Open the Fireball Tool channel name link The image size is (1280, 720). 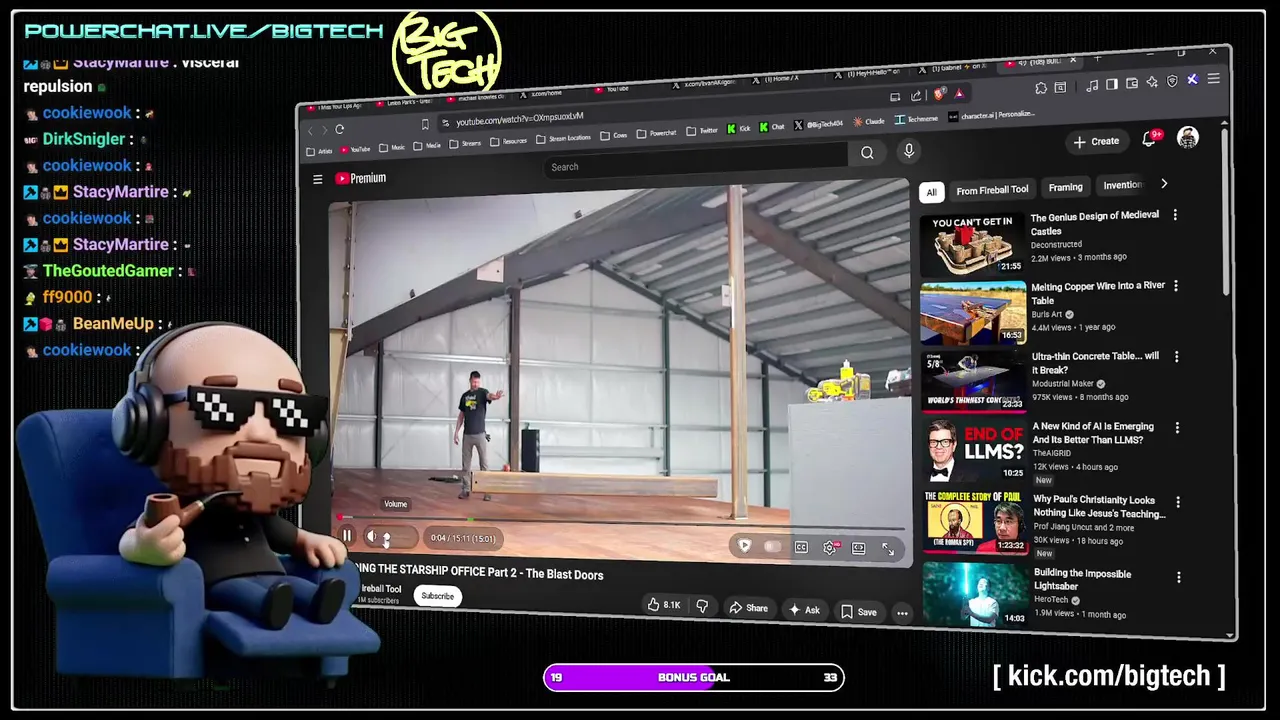pos(381,589)
